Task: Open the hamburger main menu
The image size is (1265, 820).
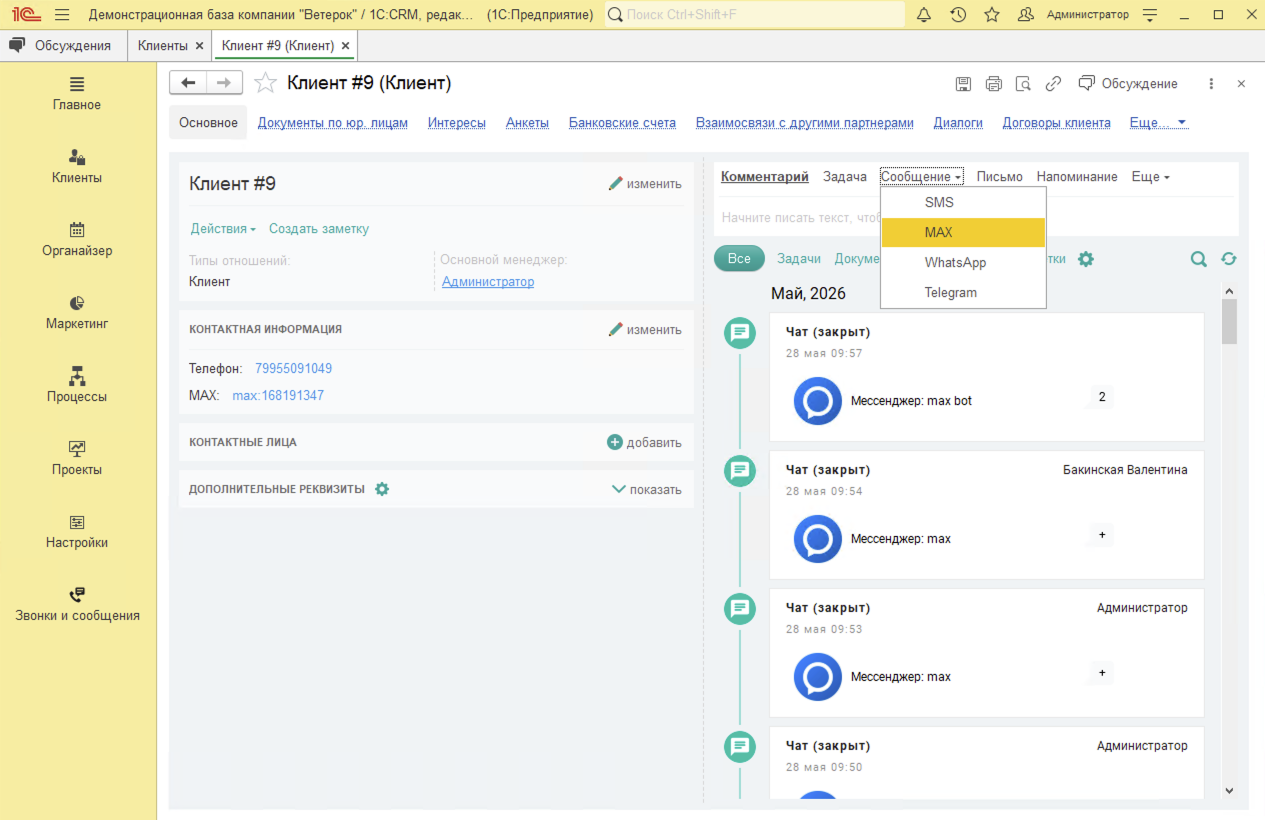Action: click(x=62, y=15)
